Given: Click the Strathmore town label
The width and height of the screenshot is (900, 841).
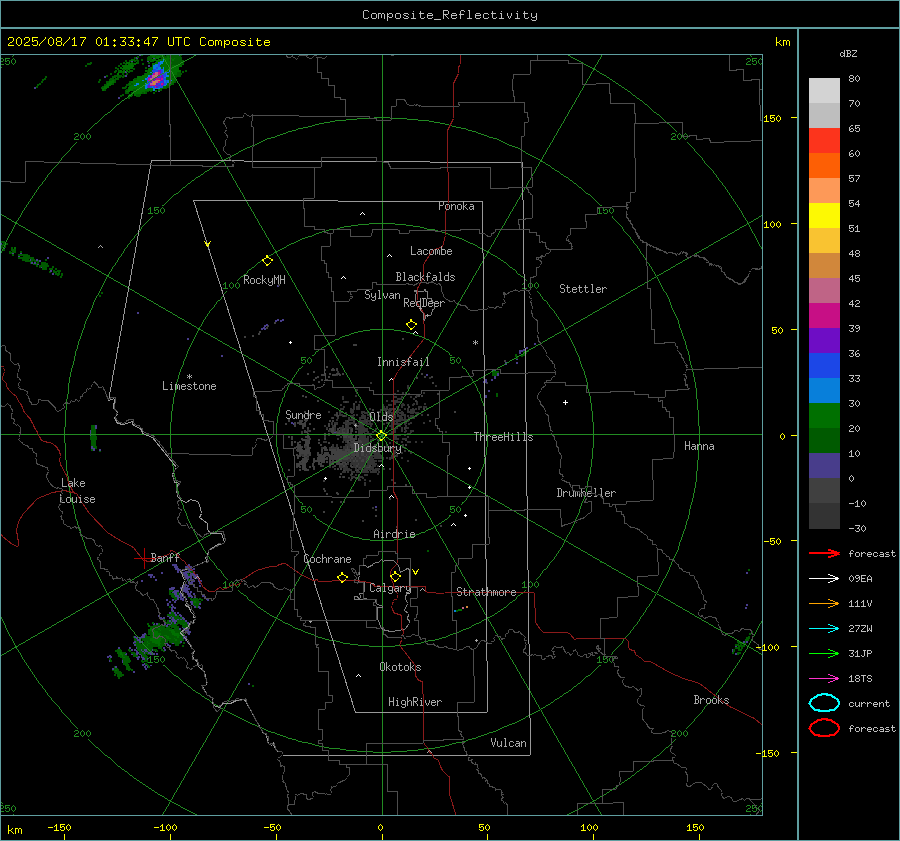Looking at the screenshot, I should point(486,592).
